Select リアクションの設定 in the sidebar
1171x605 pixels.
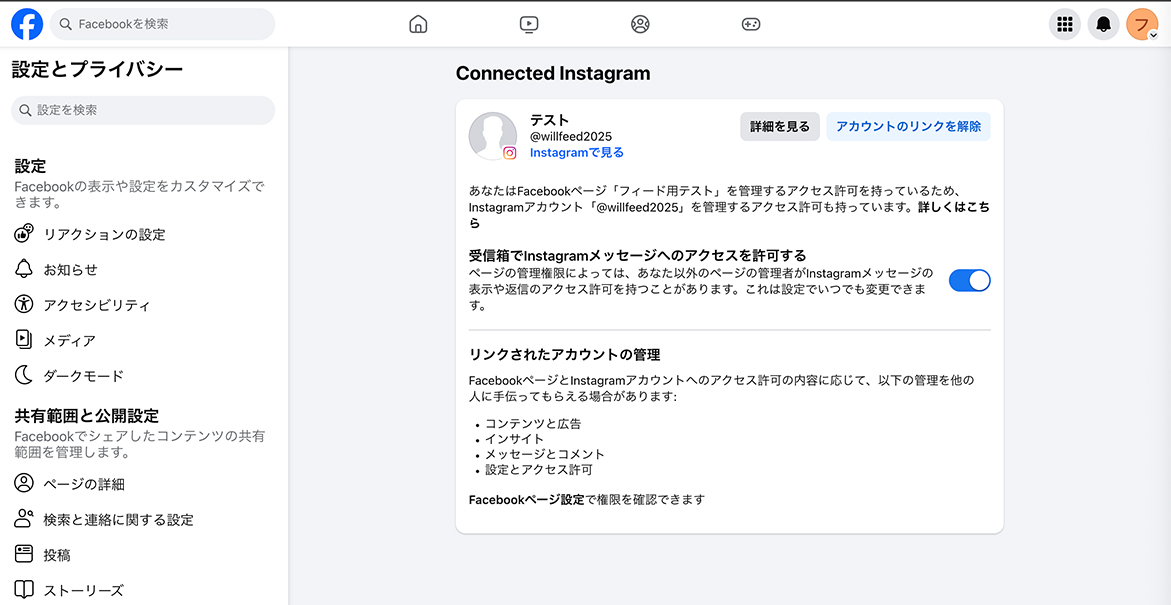coord(104,235)
